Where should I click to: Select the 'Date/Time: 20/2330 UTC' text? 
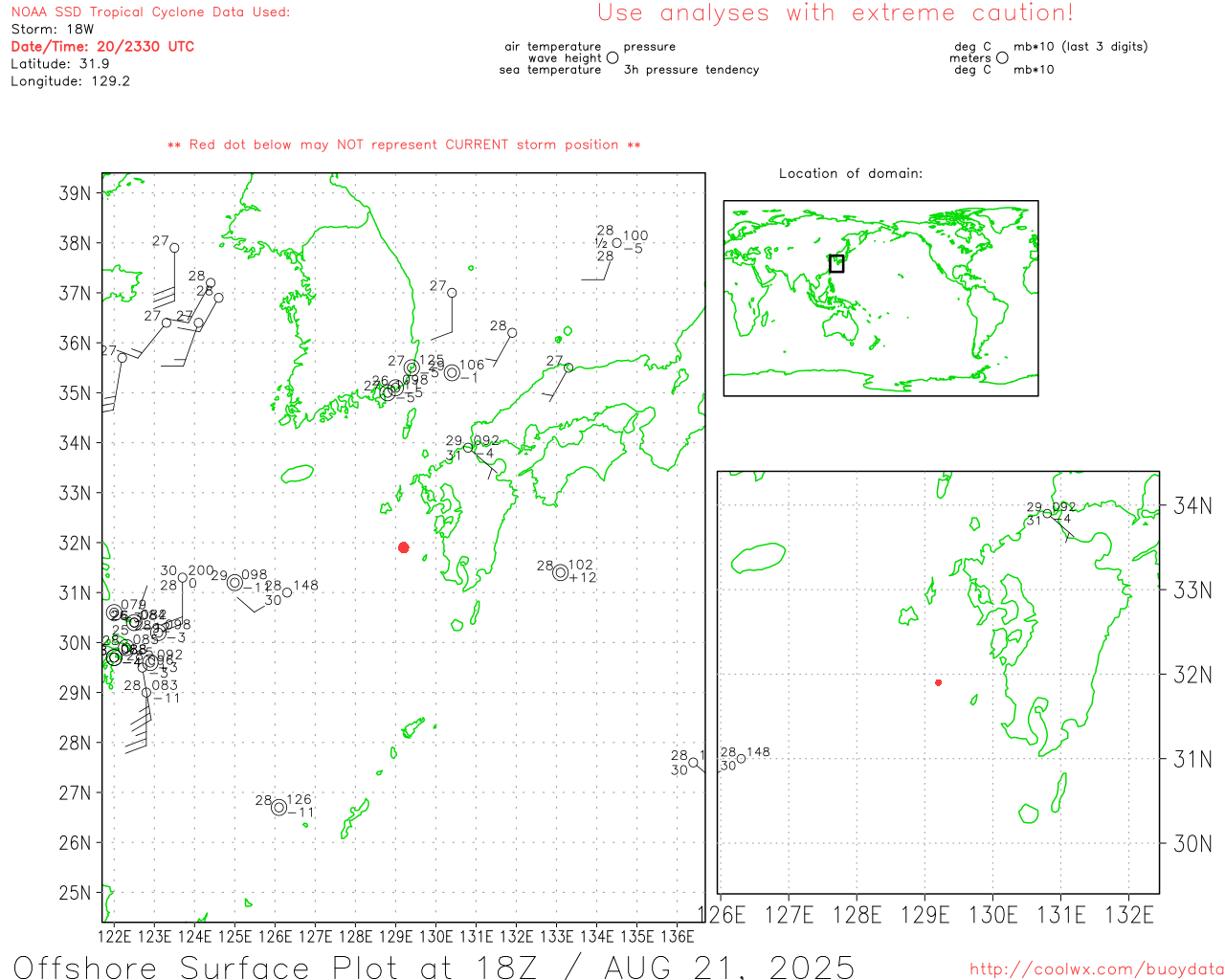click(102, 46)
